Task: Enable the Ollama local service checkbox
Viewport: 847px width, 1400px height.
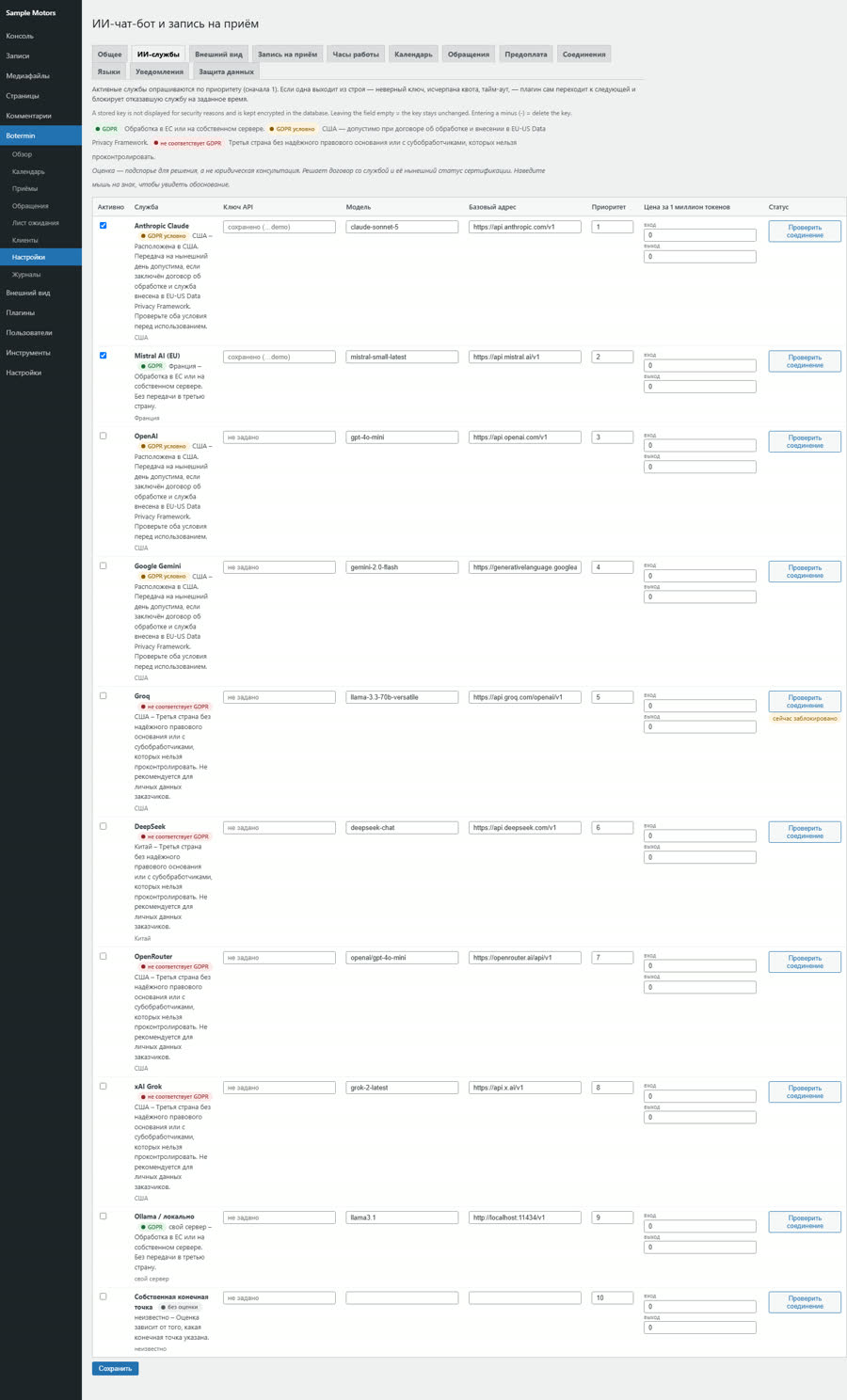Action: (x=104, y=1217)
